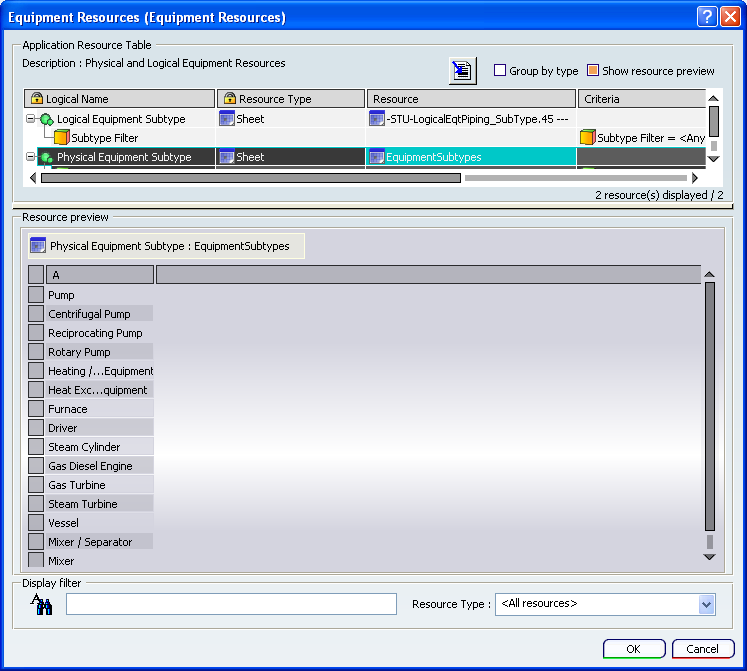Select the Subtype Filter cube icon
The width and height of the screenshot is (747, 671).
pos(61,138)
